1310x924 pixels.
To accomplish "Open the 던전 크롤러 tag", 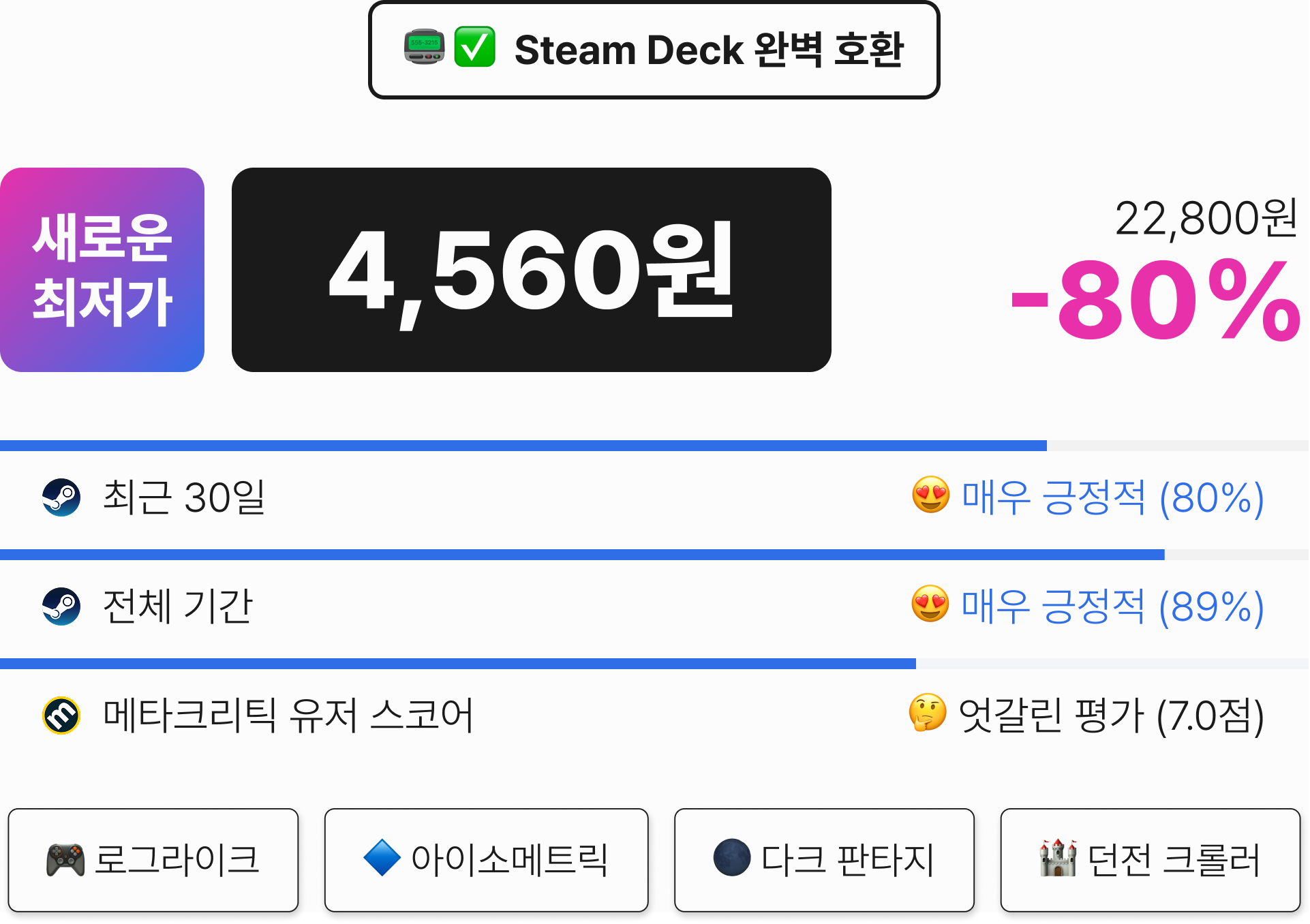I will point(1151,860).
